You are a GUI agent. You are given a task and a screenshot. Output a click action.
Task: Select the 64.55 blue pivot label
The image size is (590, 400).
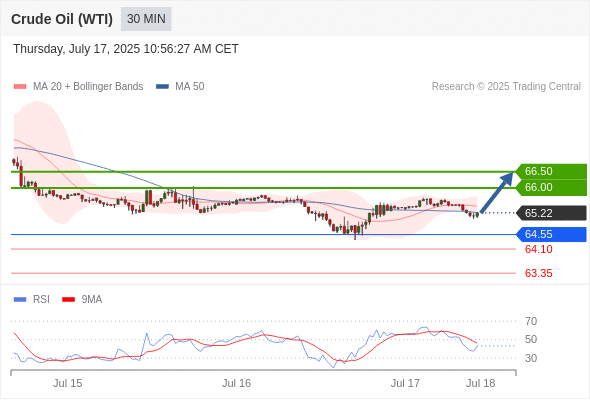551,234
